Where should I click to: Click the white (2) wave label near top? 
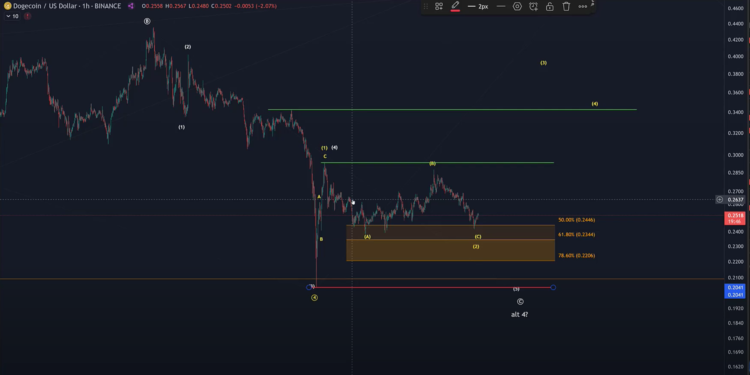coord(188,47)
